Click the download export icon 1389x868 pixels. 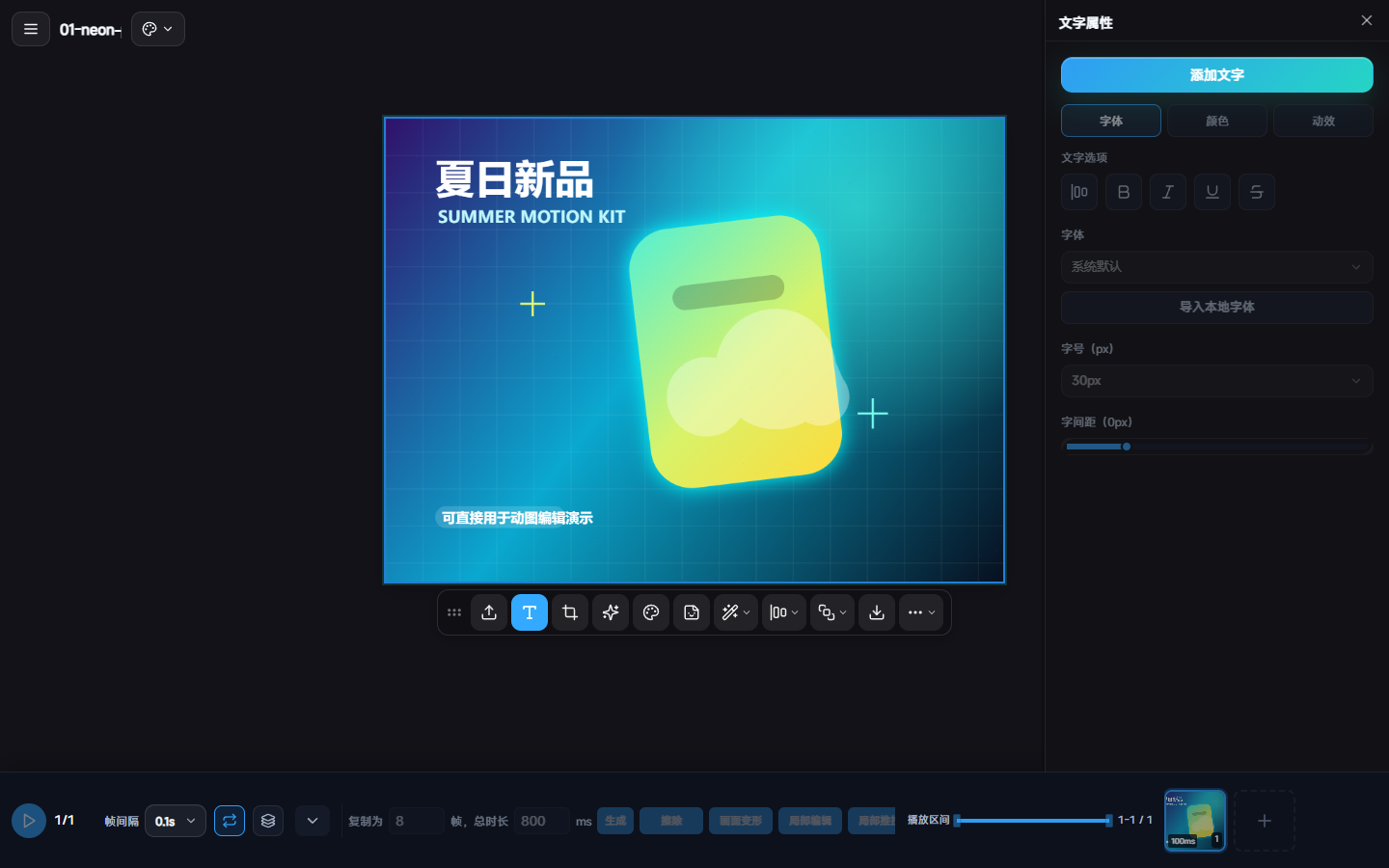tap(877, 612)
